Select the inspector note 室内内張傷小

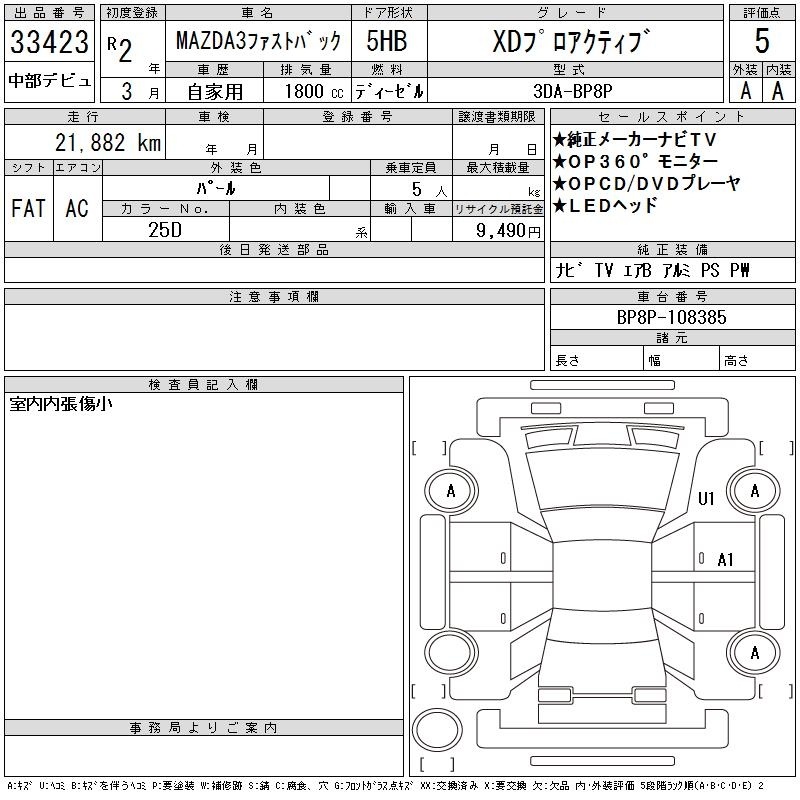[61, 404]
